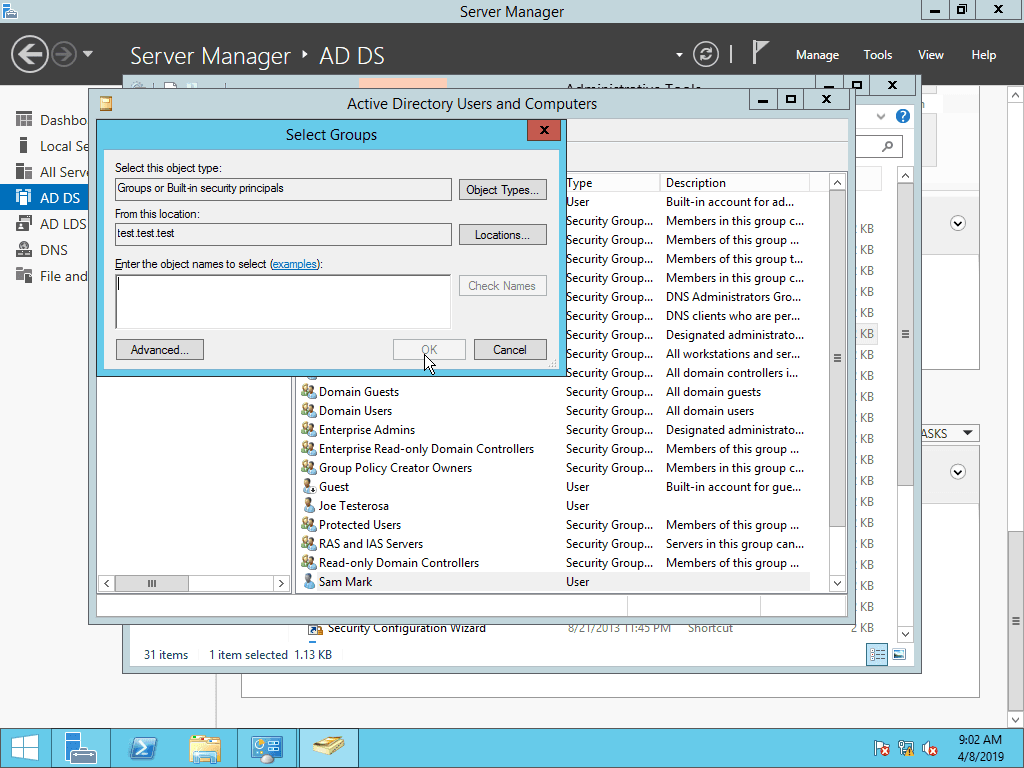Sort by the Type column header
Screen dimensions: 1024x768
click(x=612, y=183)
